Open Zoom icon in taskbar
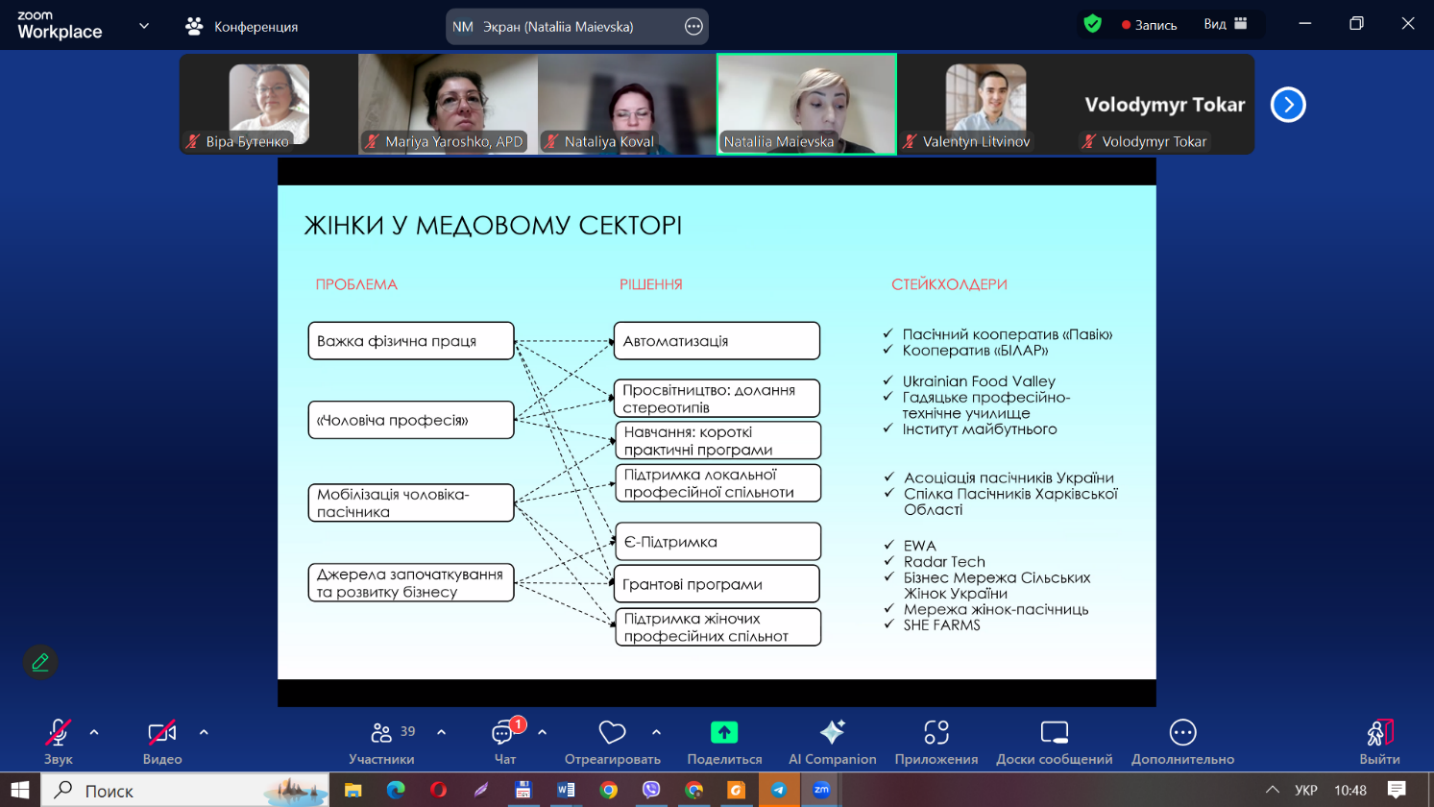Image resolution: width=1434 pixels, height=807 pixels. (x=821, y=790)
